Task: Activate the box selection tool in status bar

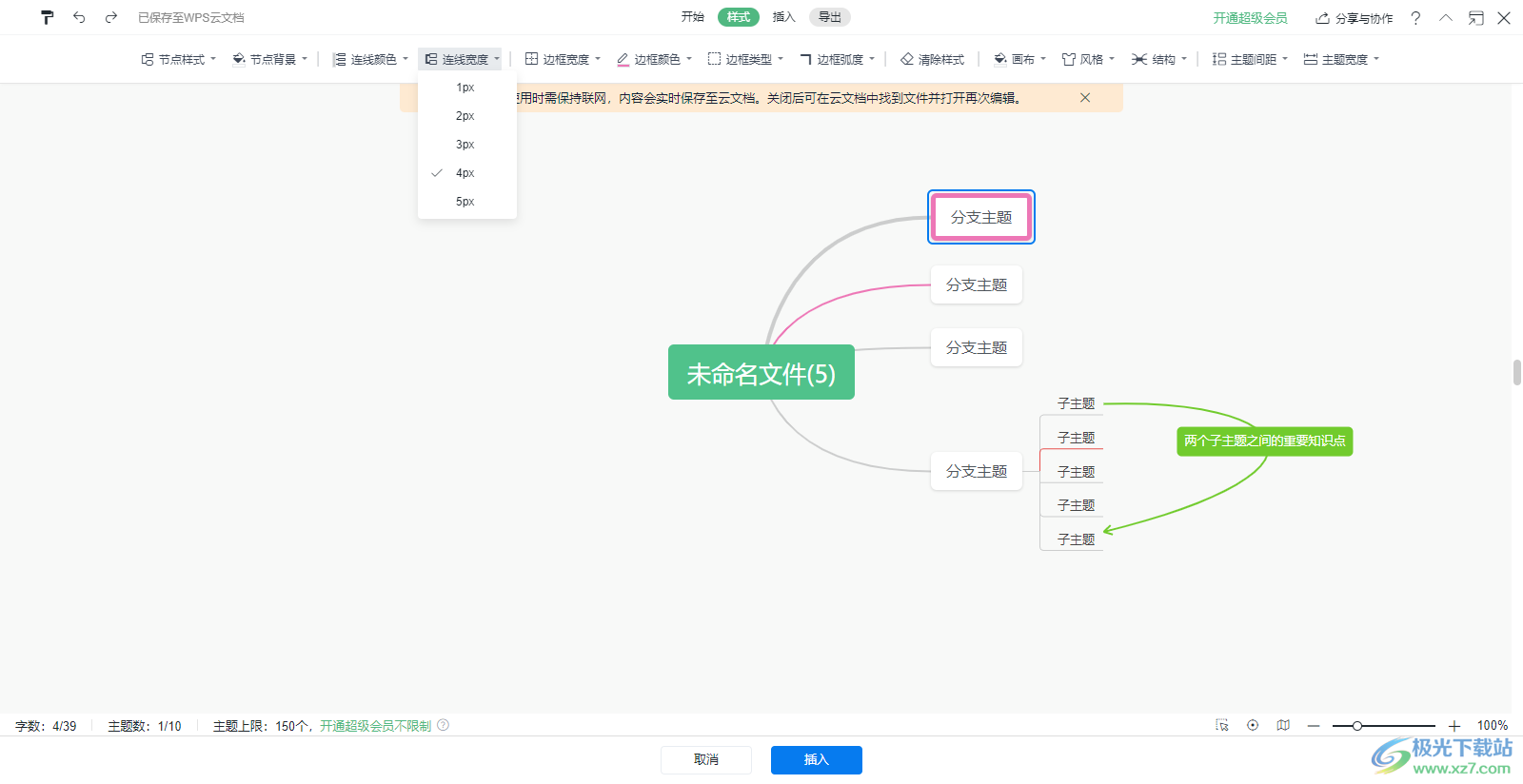Action: click(1222, 725)
